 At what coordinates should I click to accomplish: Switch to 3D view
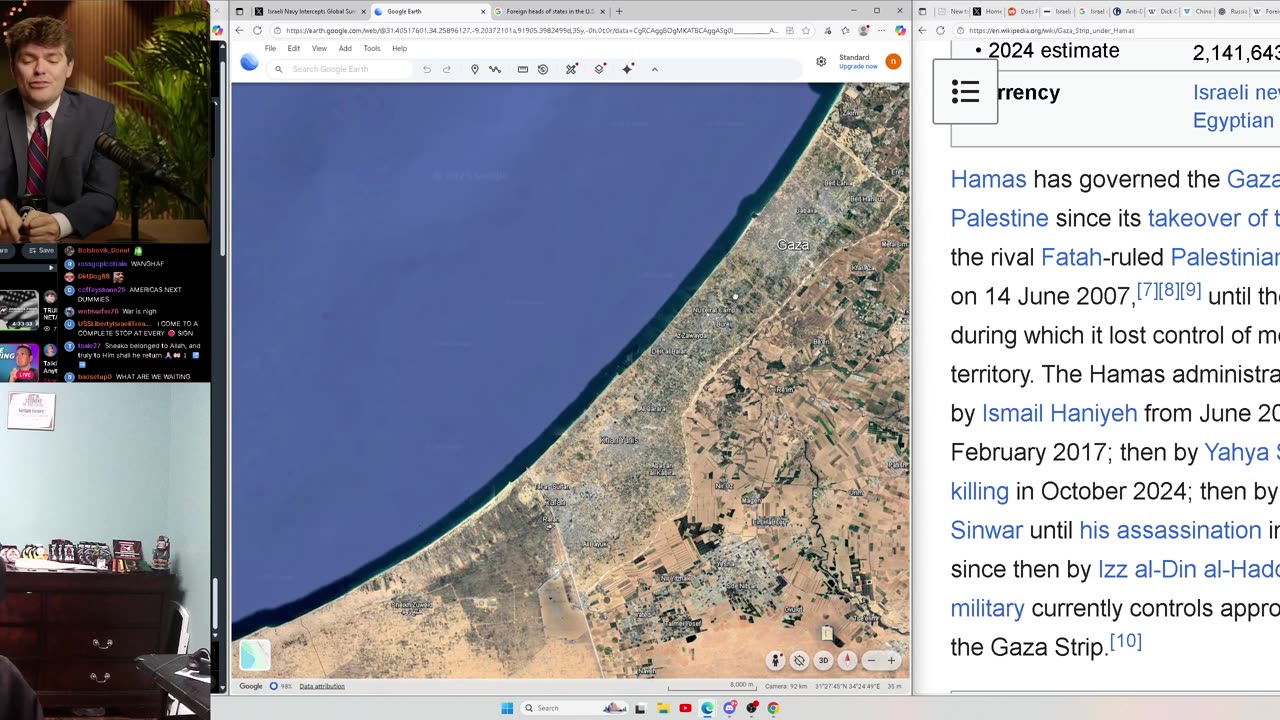pos(823,660)
